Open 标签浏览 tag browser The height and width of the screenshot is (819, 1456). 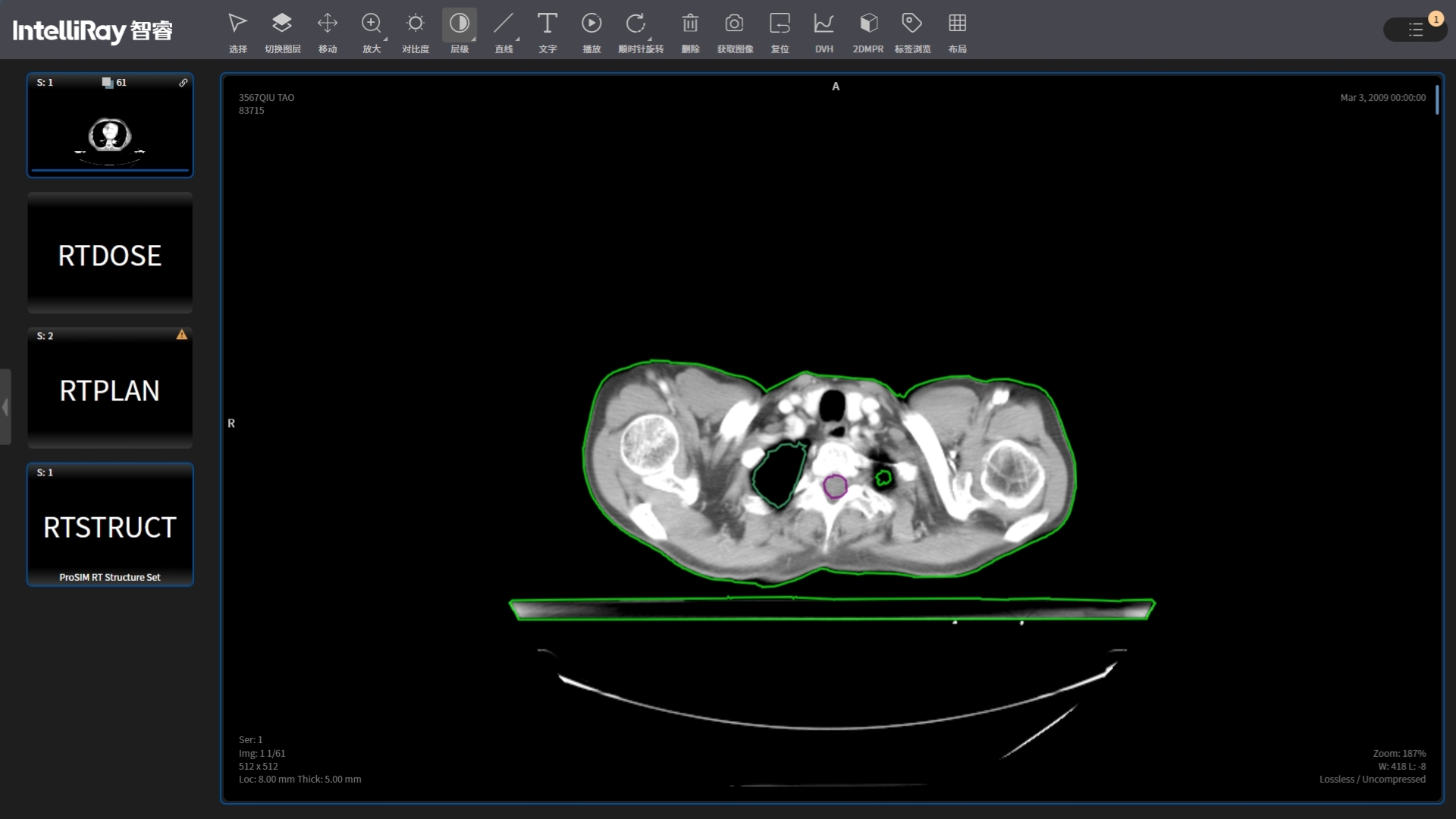click(912, 32)
